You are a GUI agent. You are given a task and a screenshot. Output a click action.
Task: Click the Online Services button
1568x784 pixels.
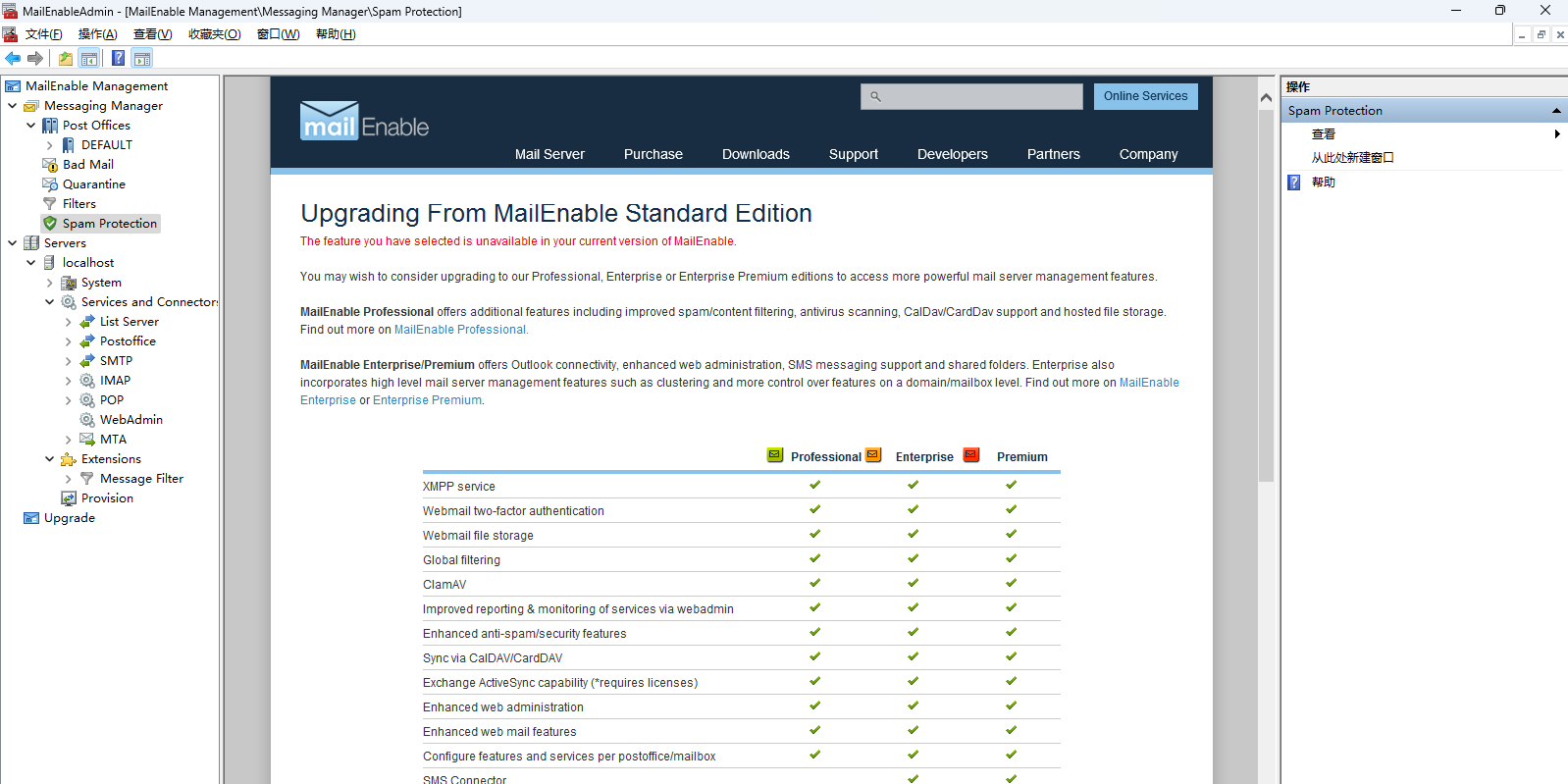click(x=1145, y=96)
